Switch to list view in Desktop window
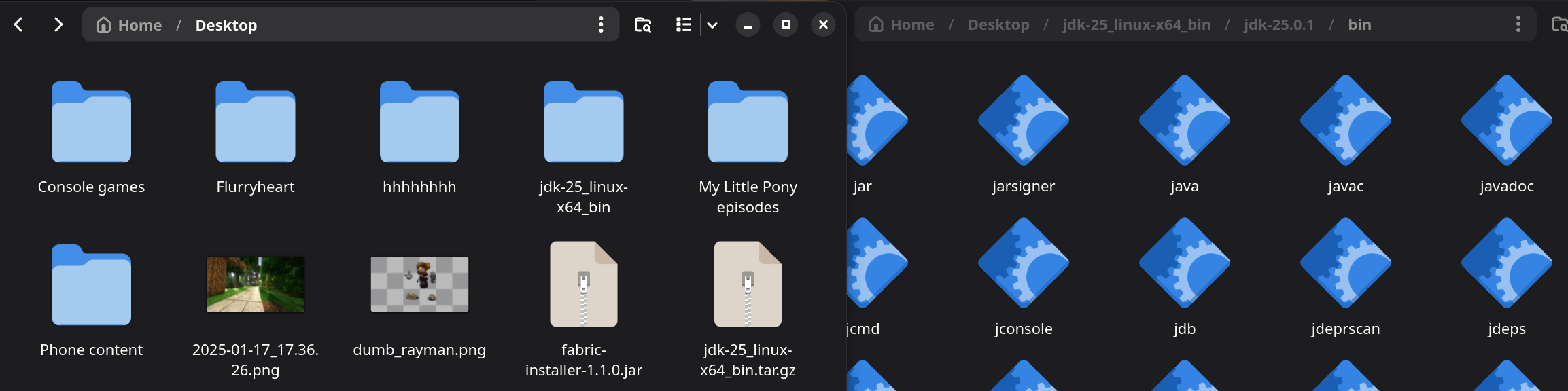 pyautogui.click(x=684, y=25)
